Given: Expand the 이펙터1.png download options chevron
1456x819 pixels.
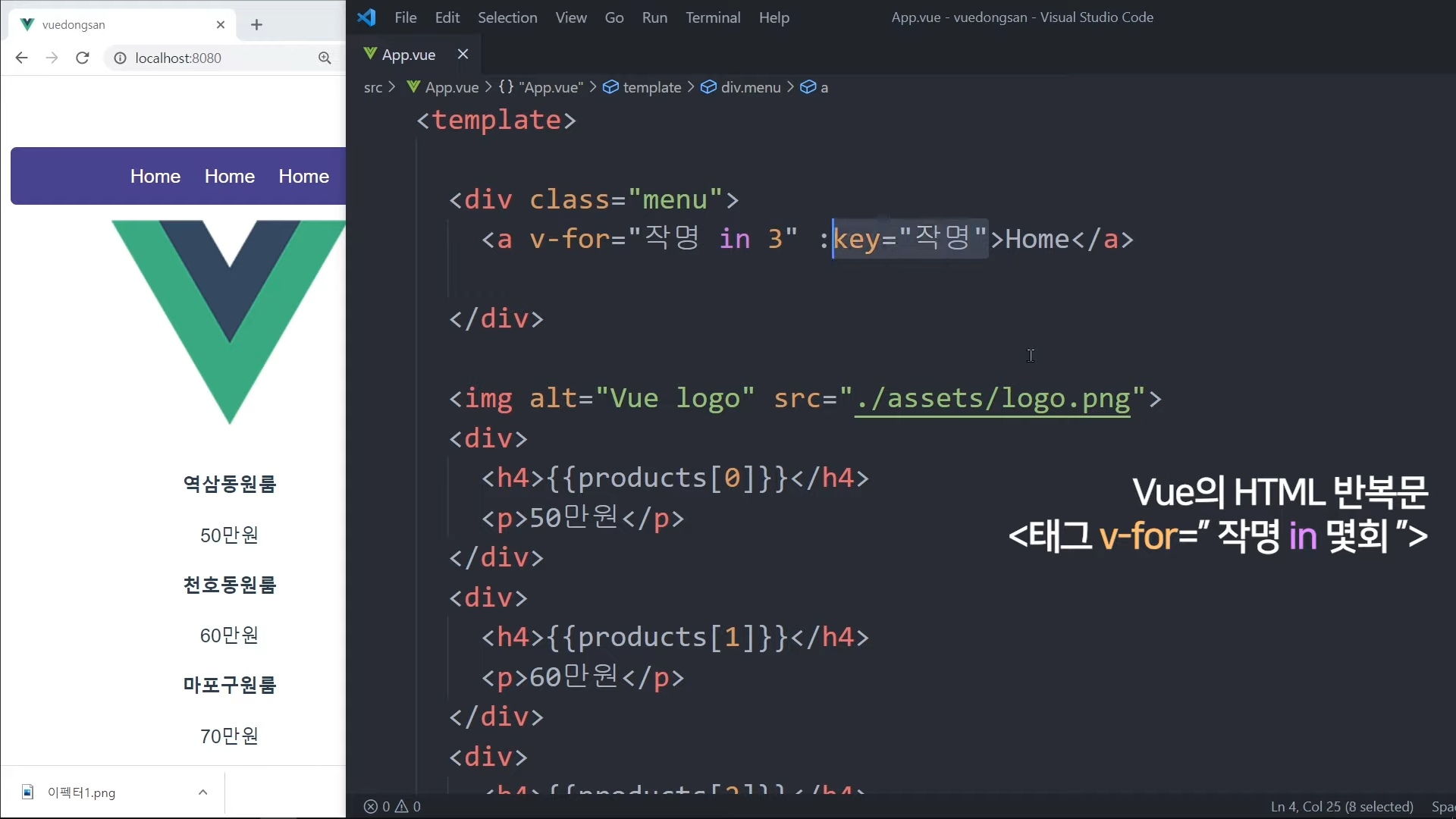Looking at the screenshot, I should click(202, 792).
